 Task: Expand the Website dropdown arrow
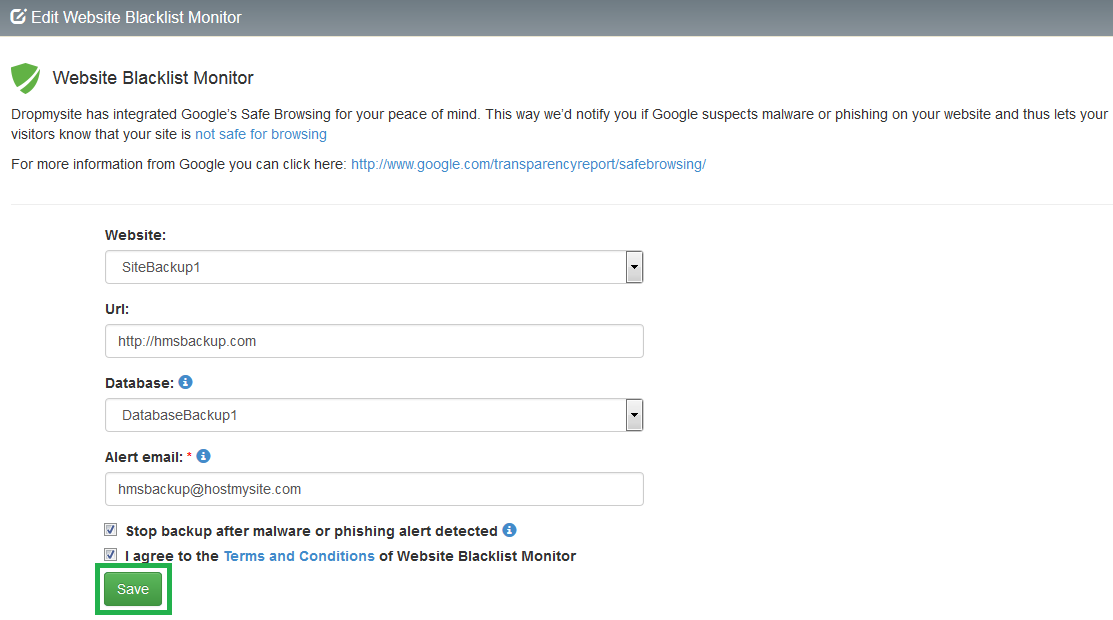[634, 267]
